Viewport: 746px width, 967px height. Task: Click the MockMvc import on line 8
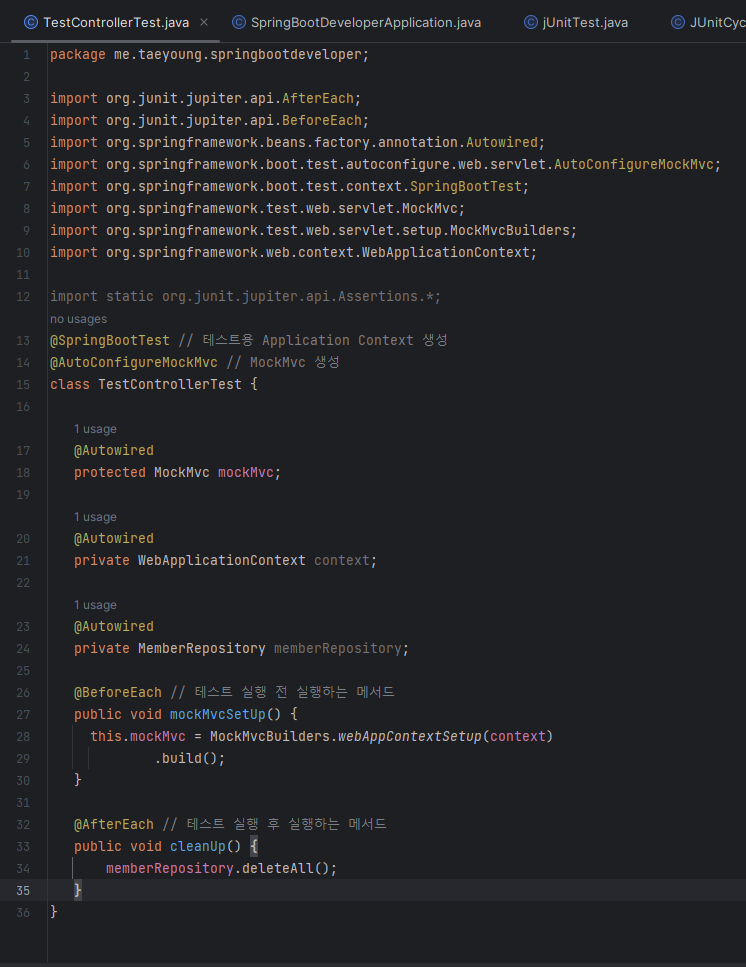click(x=258, y=208)
